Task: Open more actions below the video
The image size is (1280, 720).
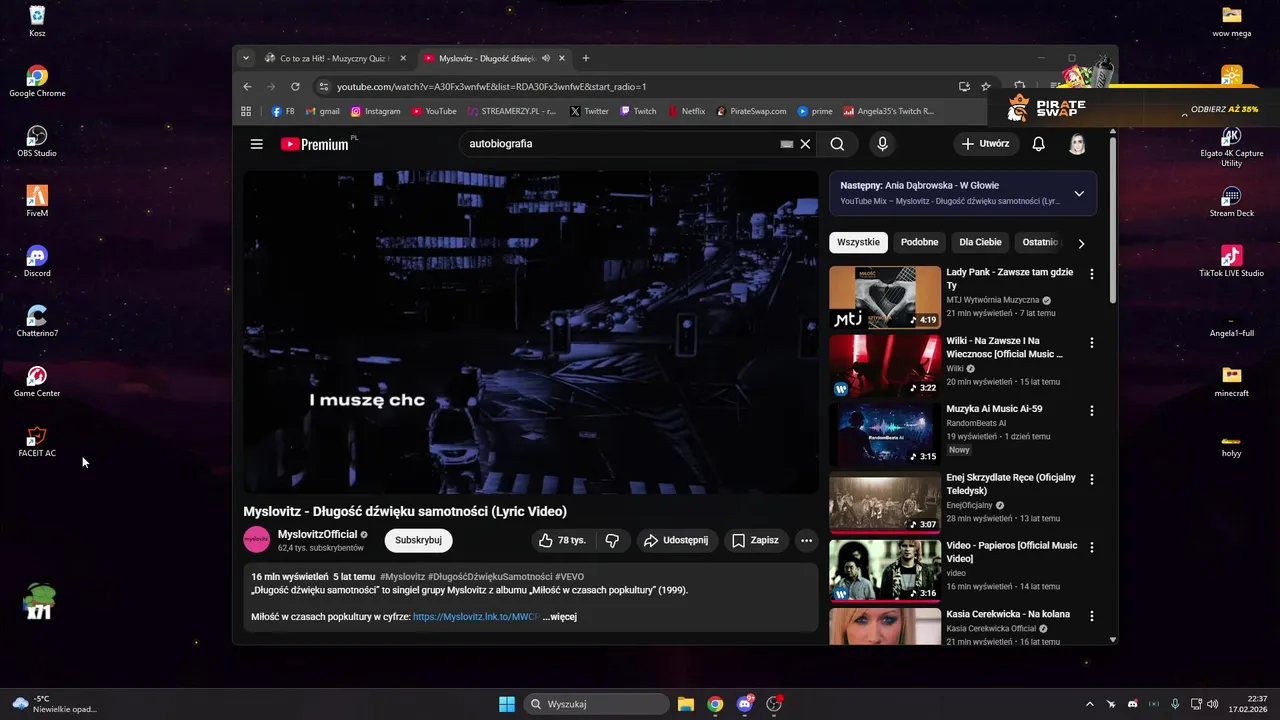Action: point(806,540)
